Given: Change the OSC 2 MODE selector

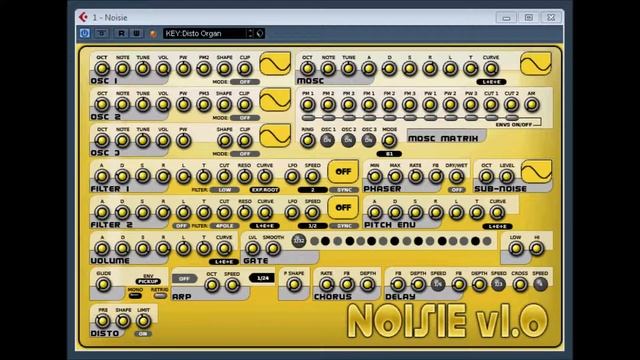Looking at the screenshot, I should (x=245, y=118).
